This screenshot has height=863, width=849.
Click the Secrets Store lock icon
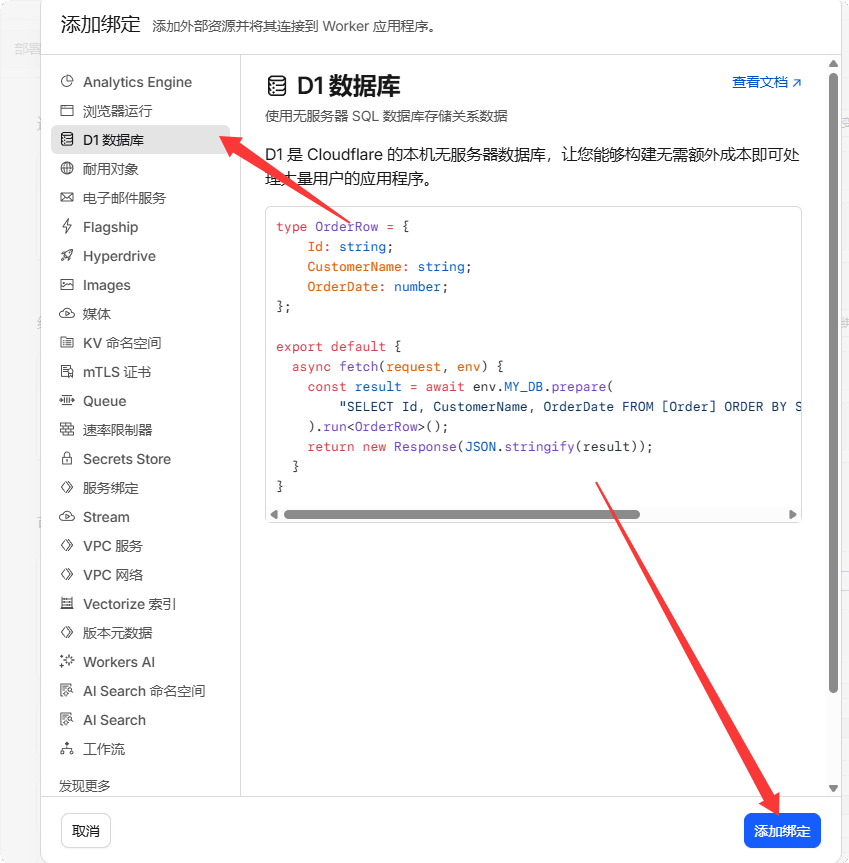(x=67, y=458)
